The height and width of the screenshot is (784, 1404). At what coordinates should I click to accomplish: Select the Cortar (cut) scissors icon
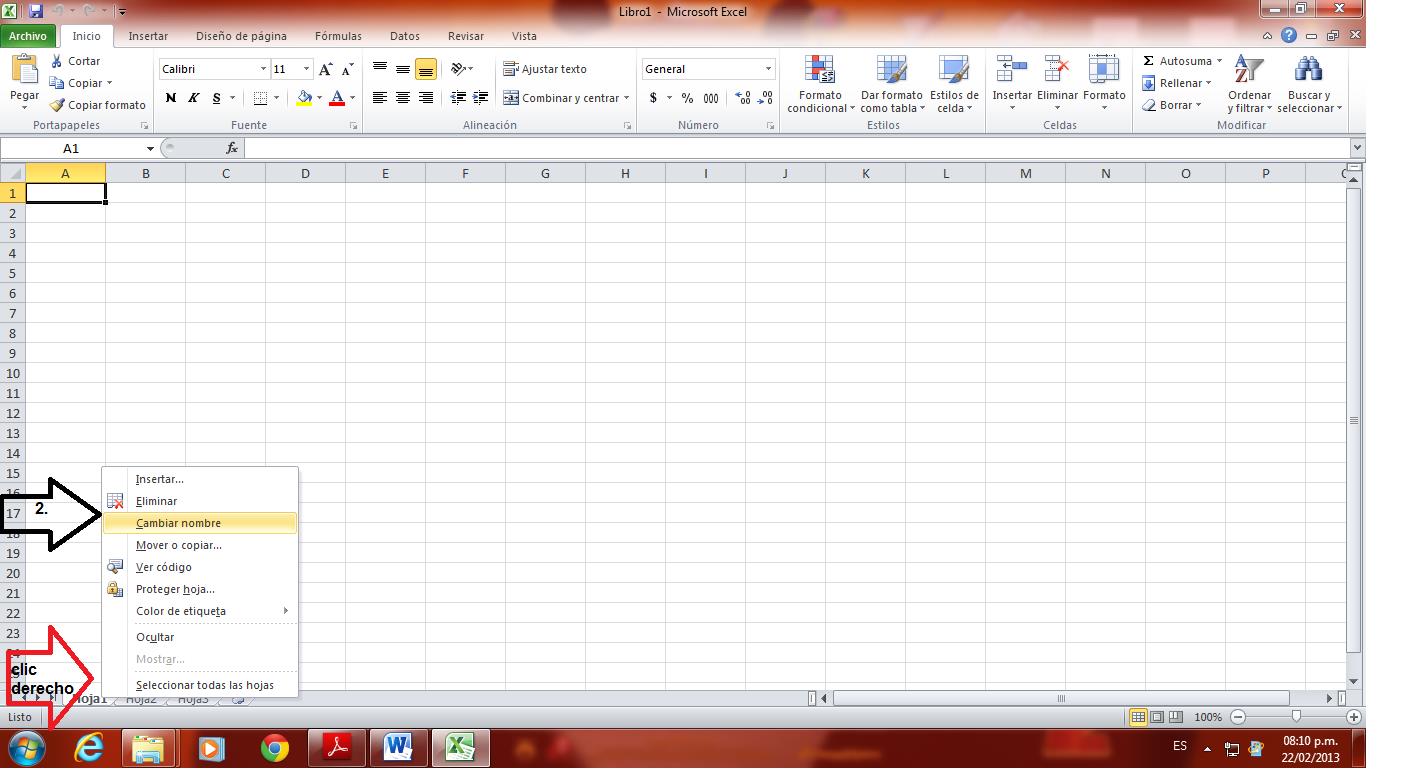coord(57,60)
